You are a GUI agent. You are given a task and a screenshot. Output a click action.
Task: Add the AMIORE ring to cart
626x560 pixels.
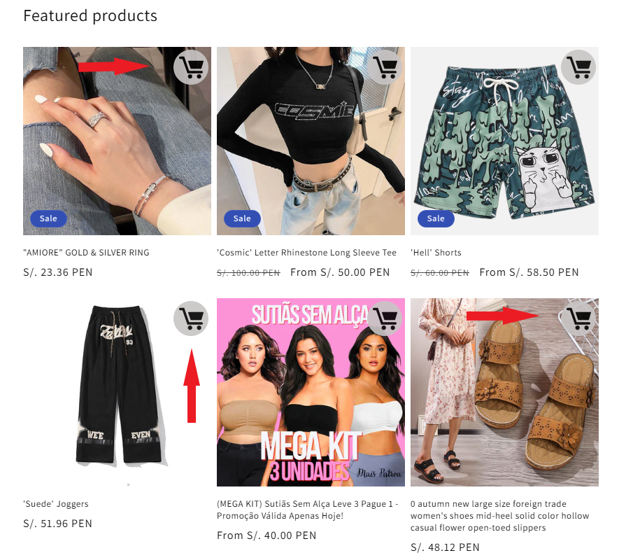coord(191,67)
